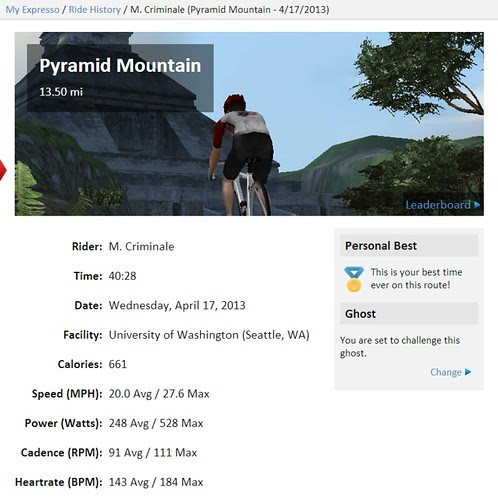Click the 13.50 mi distance label
The width and height of the screenshot is (498, 500).
[61, 92]
